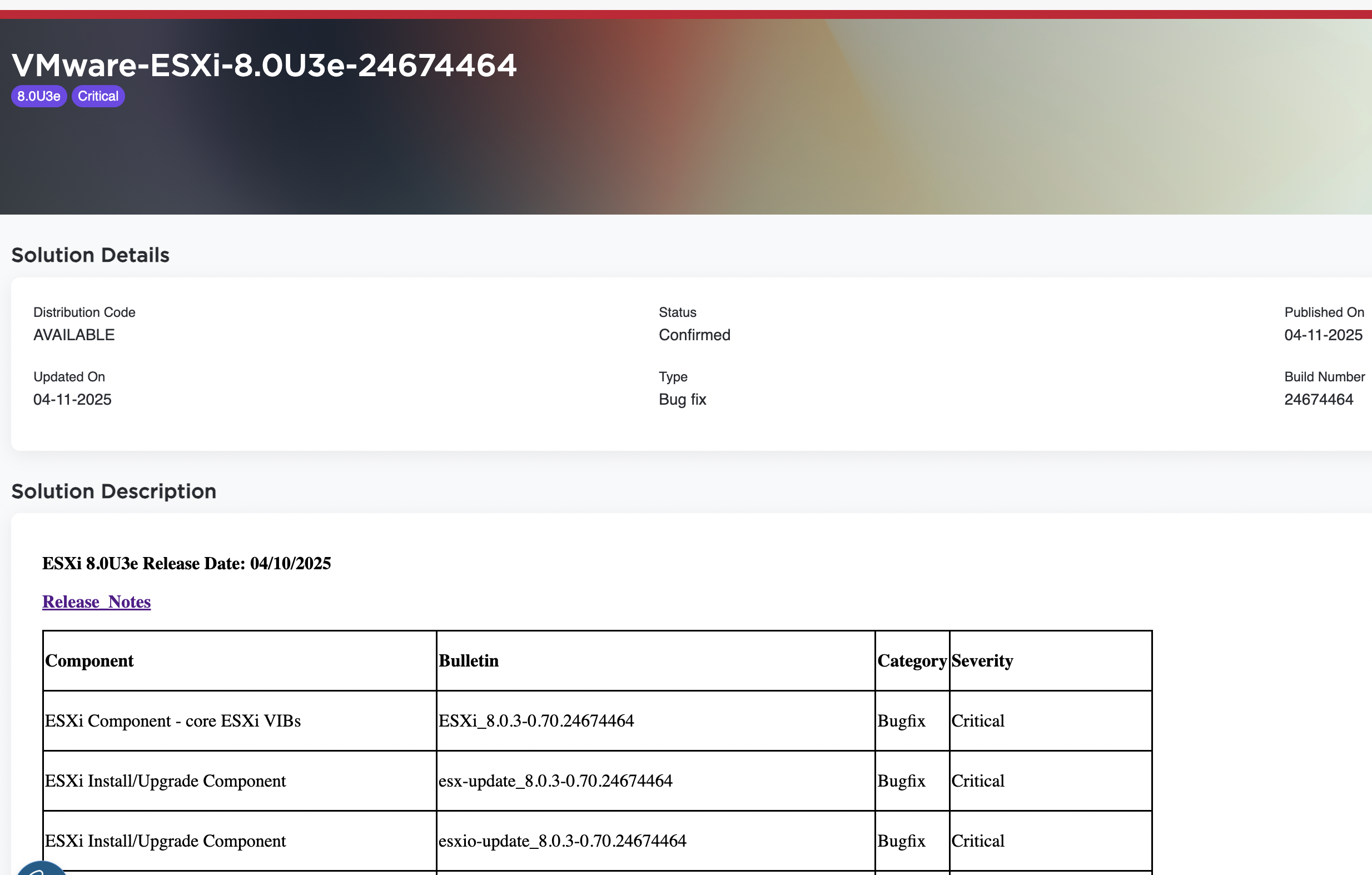Click the Confirmed status value

(694, 335)
